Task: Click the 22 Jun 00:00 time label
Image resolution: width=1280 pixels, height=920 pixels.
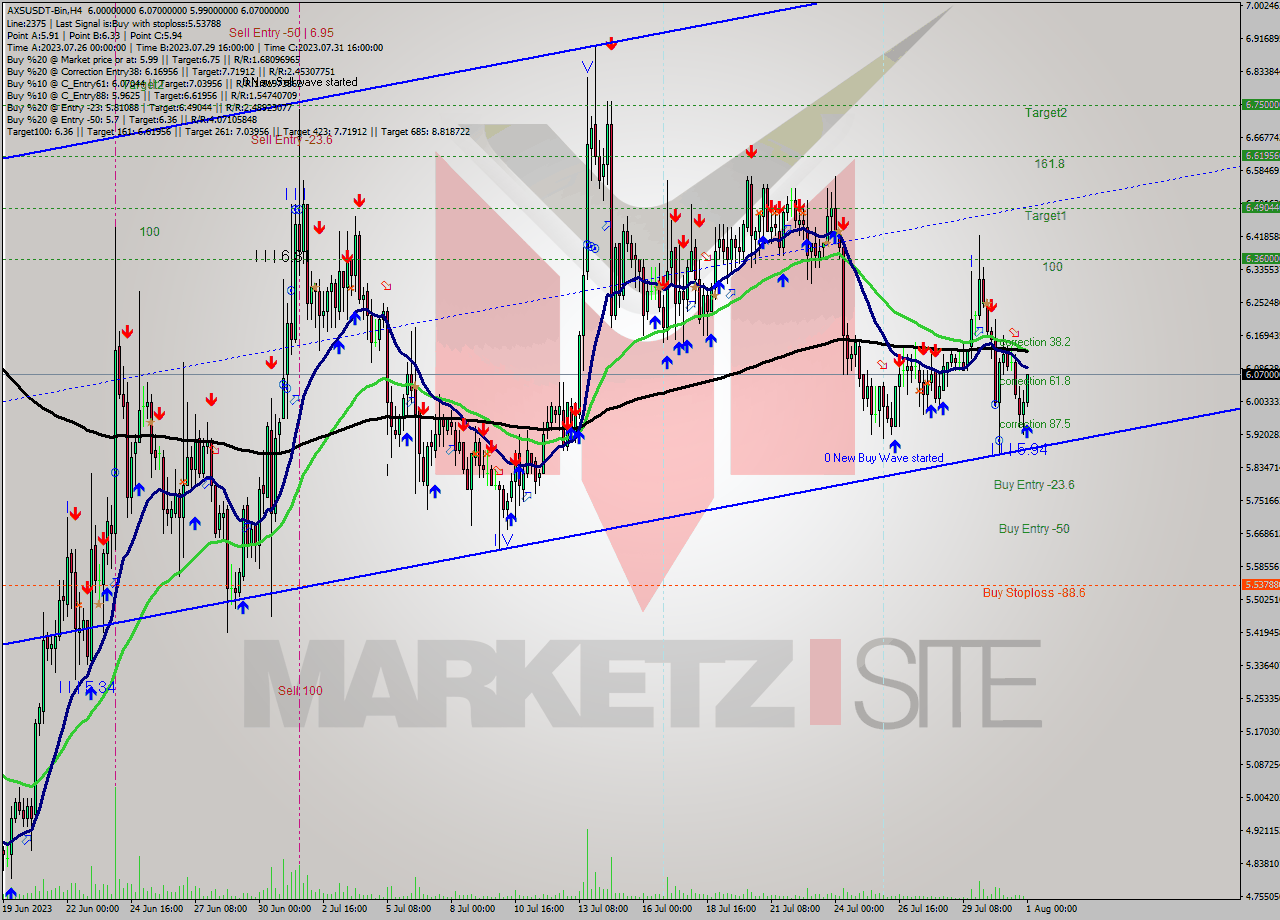Action: [91, 909]
